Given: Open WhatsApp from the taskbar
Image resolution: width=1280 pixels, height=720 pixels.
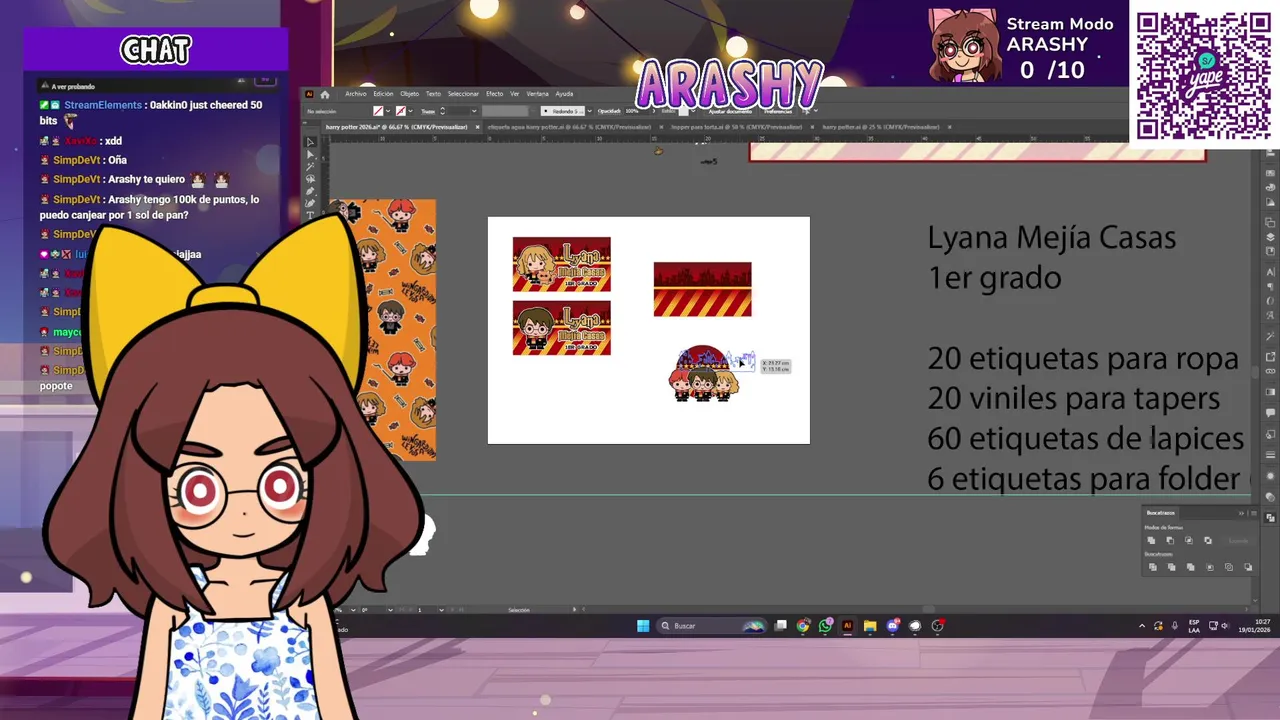Looking at the screenshot, I should [825, 626].
